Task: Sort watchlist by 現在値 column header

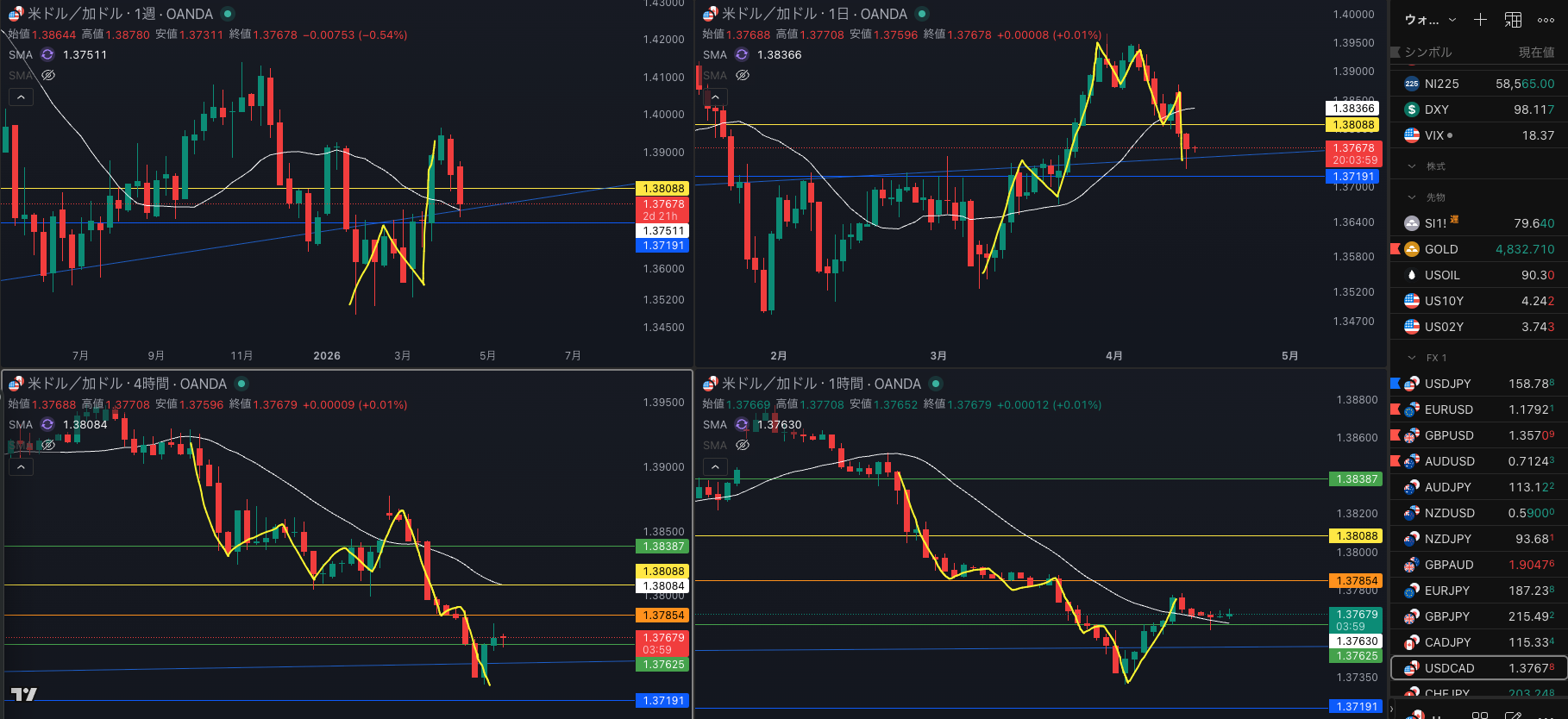Action: click(x=1535, y=53)
